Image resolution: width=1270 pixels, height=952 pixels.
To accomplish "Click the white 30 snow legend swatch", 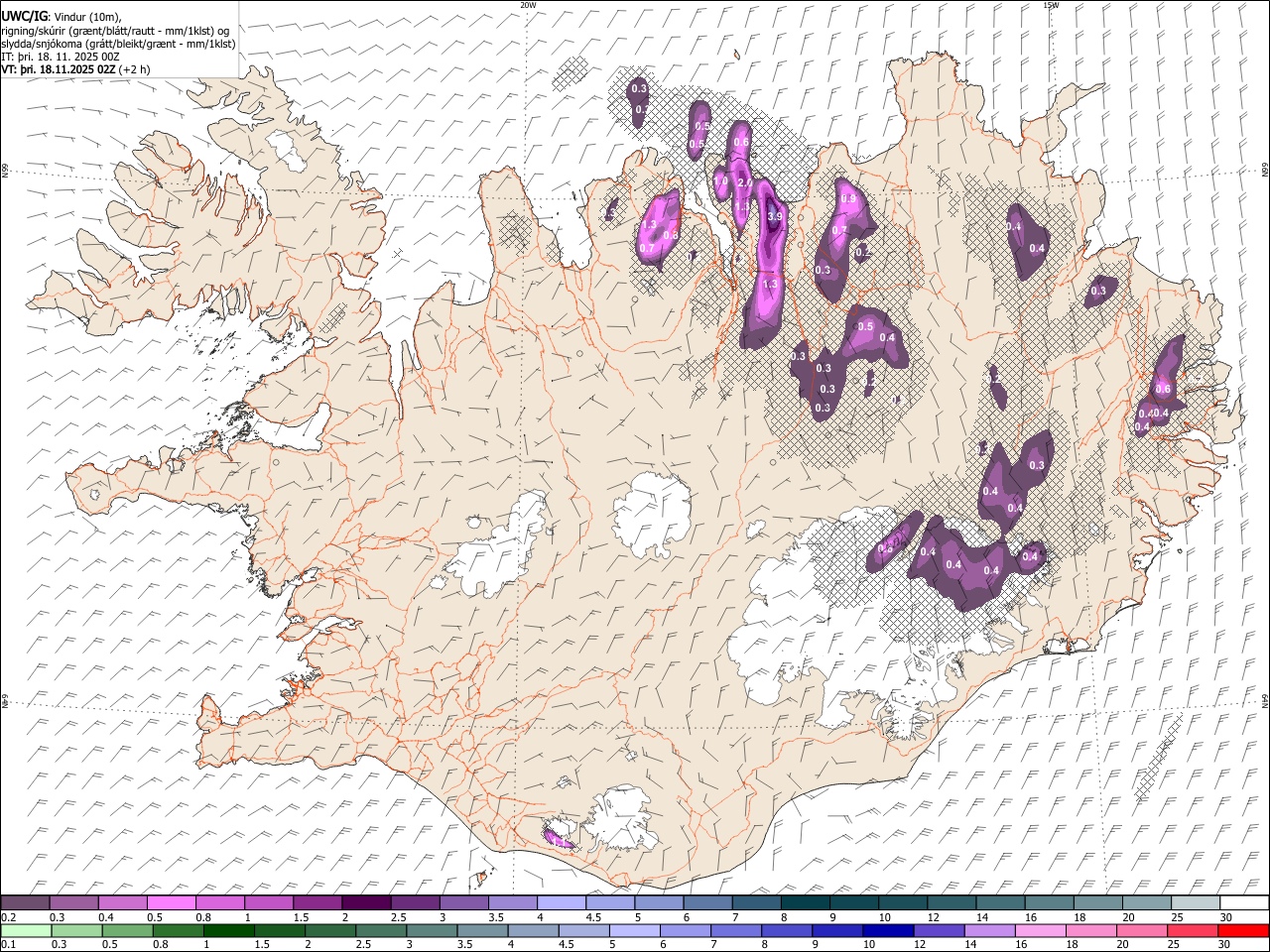I will [x=1244, y=903].
